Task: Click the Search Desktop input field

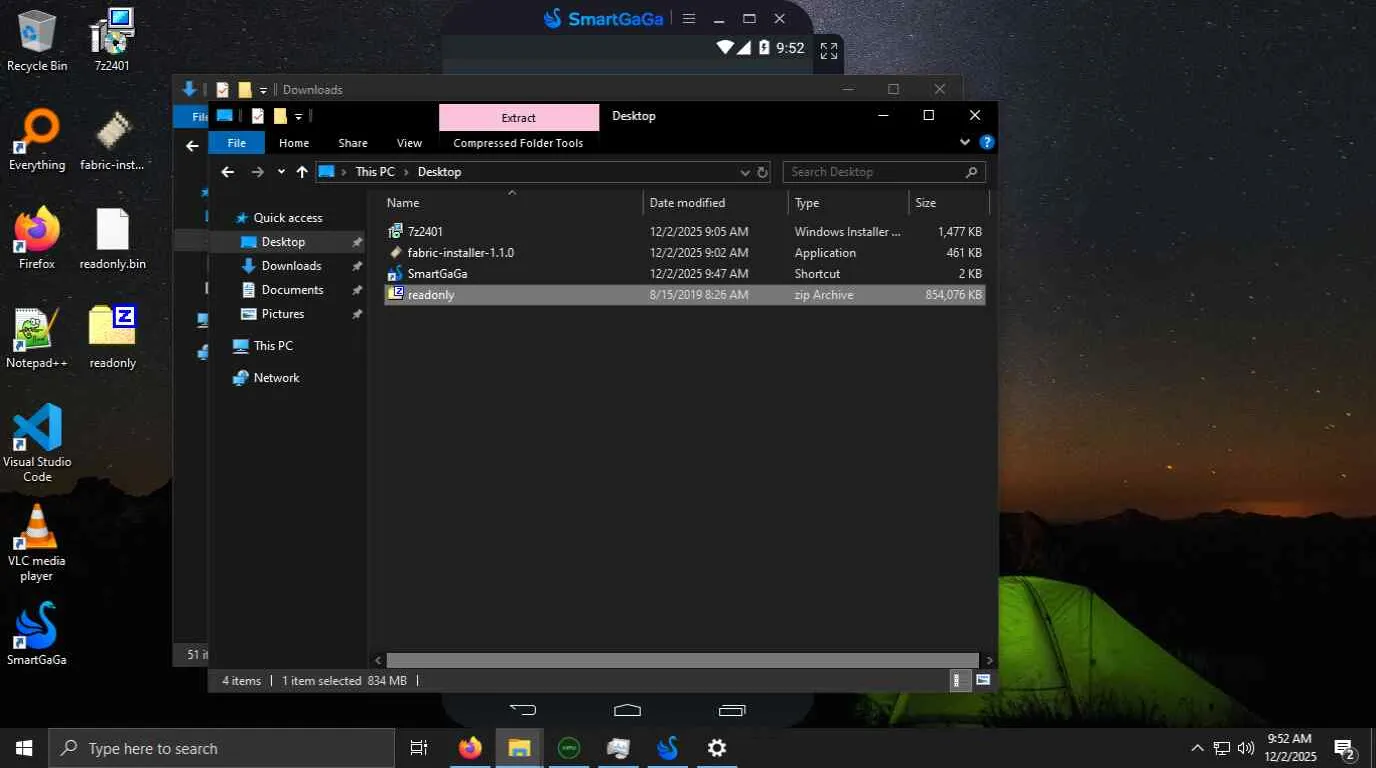Action: [x=884, y=172]
